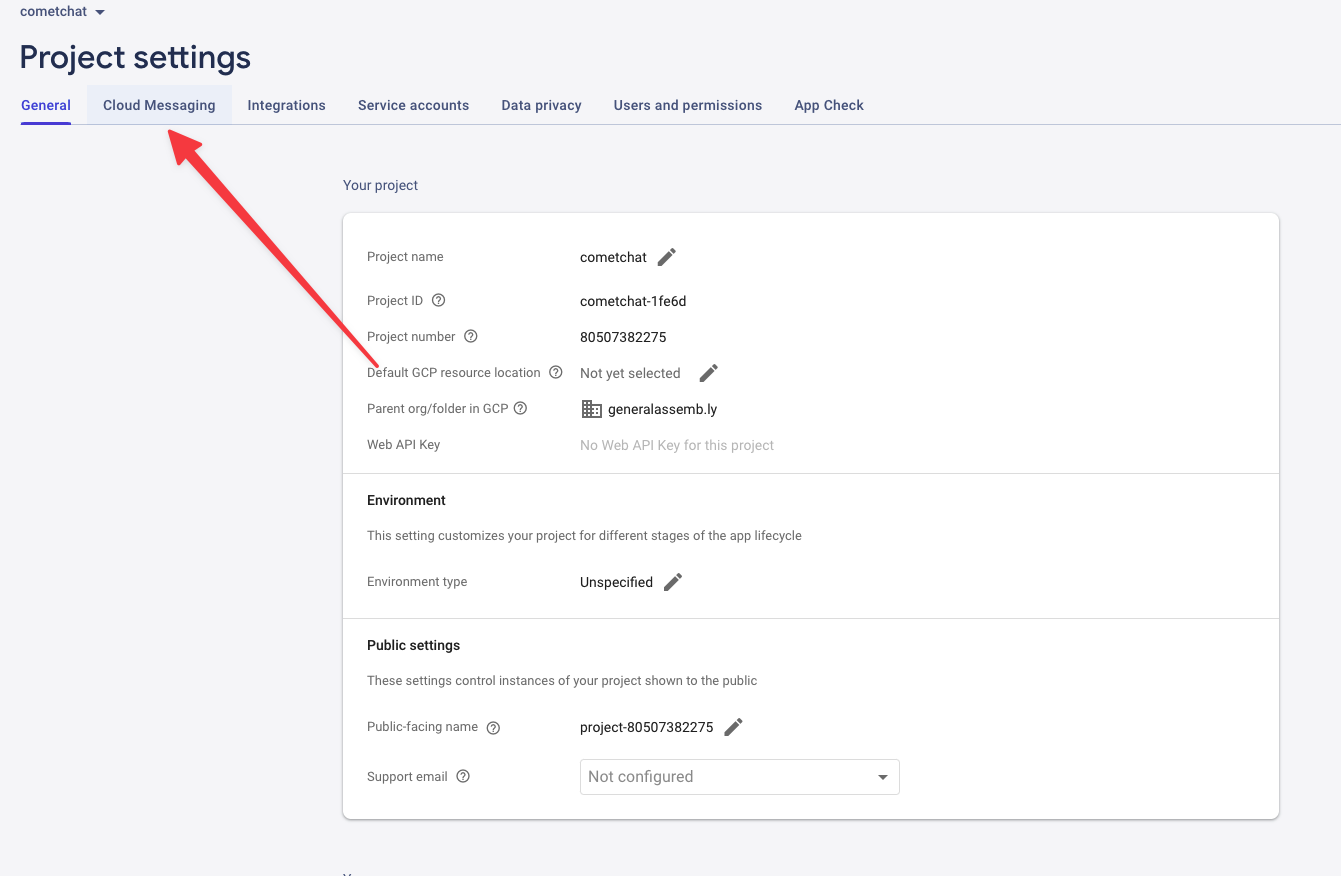Screen dimensions: 1341x876
Task: Select the project number 80507382275
Action: [623, 337]
